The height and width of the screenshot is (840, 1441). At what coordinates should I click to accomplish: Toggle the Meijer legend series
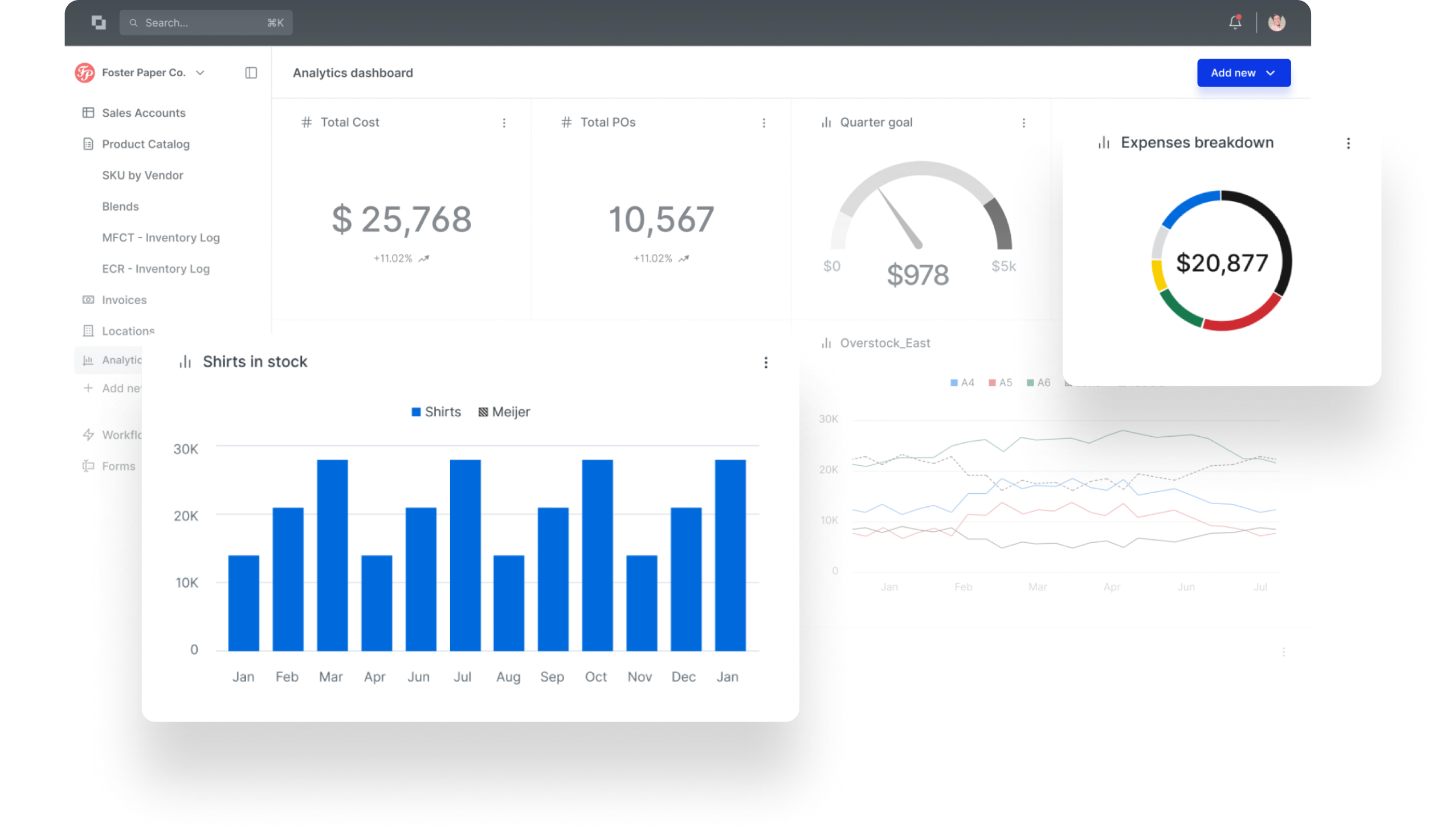(504, 412)
